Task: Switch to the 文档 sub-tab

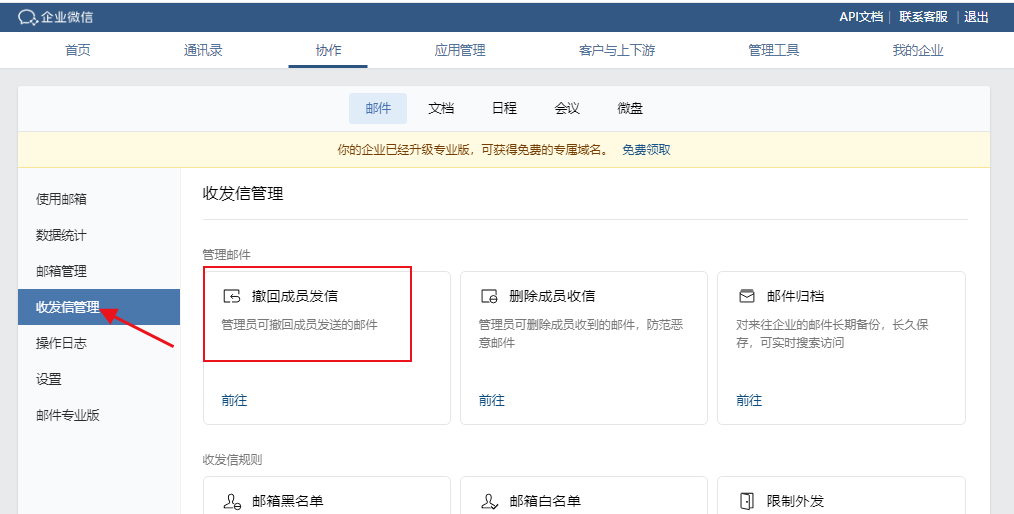Action: [441, 109]
